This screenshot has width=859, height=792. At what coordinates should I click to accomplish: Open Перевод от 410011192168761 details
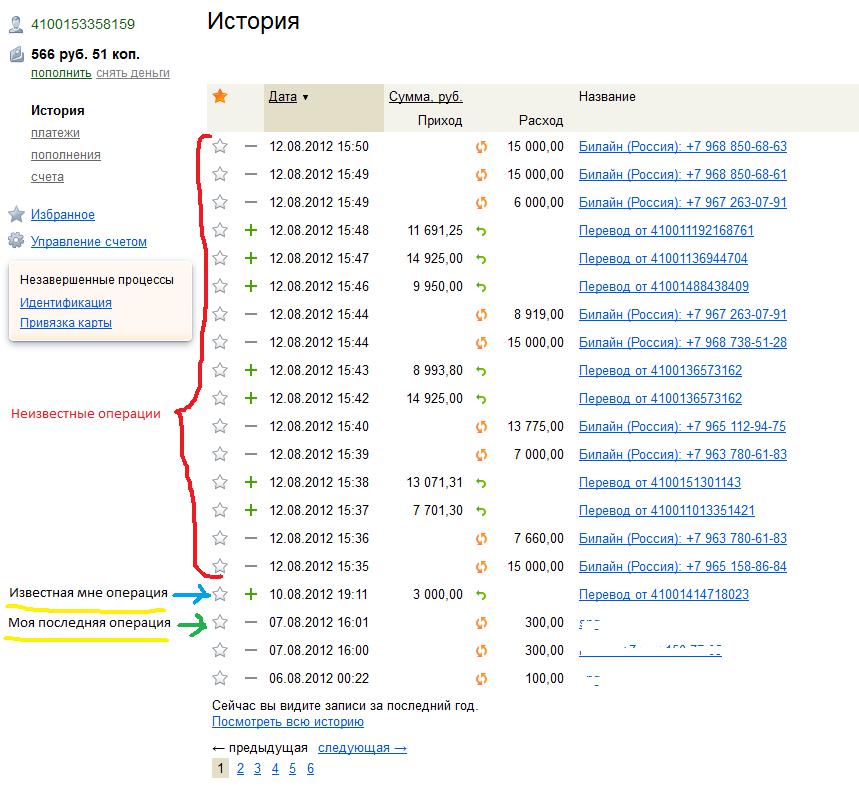click(666, 230)
